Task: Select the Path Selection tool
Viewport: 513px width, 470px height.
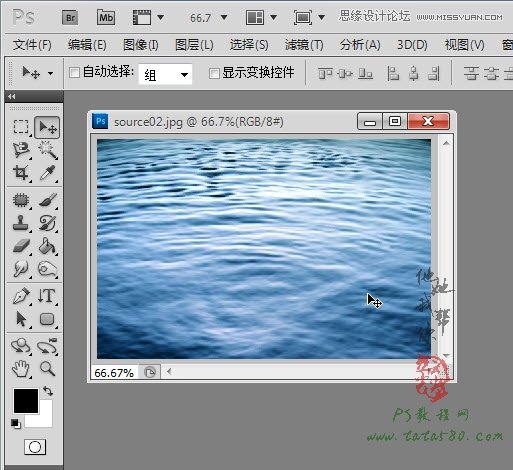Action: click(21, 319)
